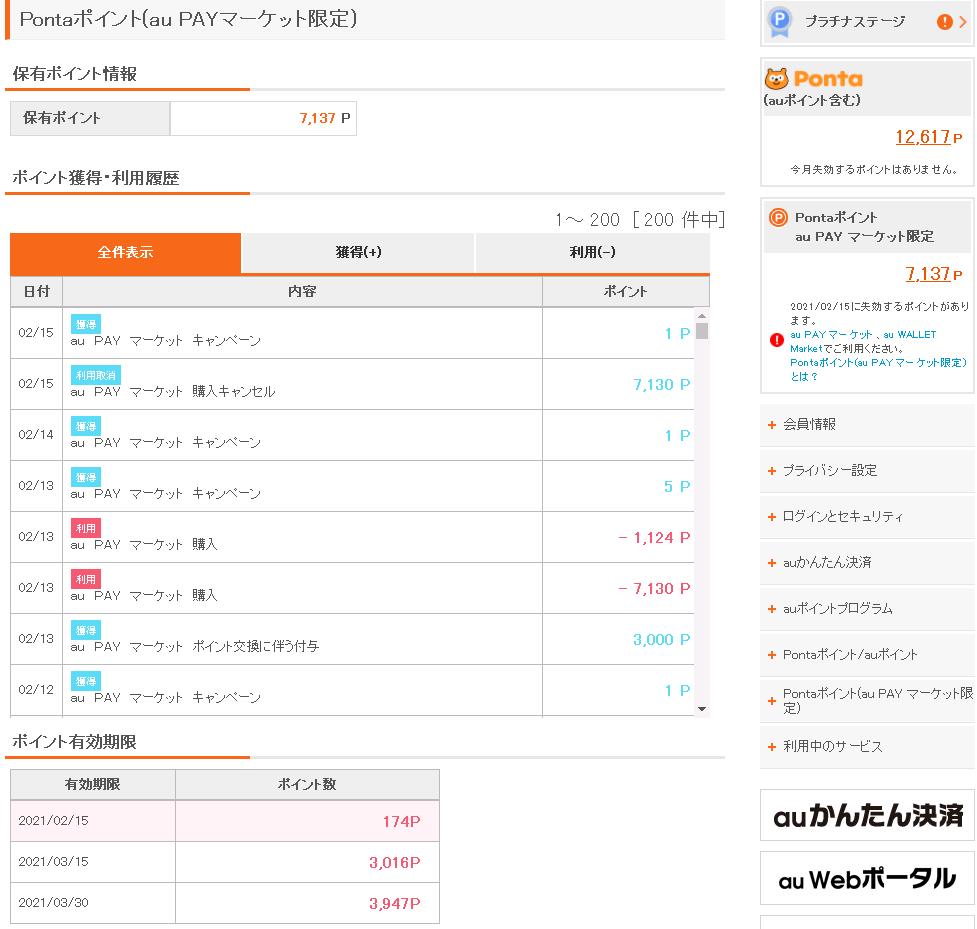The image size is (977, 929).
Task: Click the 獲得 badge in the 02/12 row
Action: click(86, 682)
